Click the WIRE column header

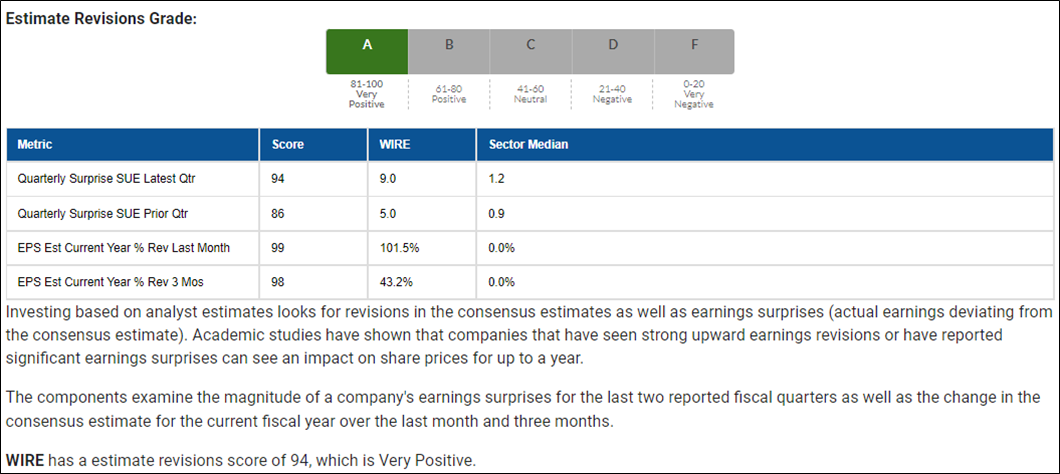(x=423, y=145)
